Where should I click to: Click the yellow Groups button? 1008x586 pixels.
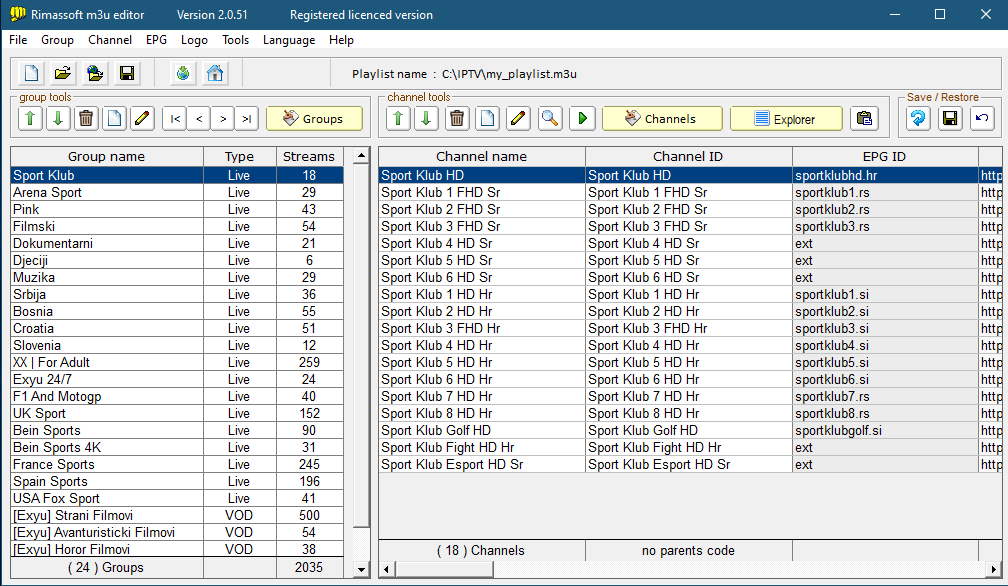click(314, 119)
